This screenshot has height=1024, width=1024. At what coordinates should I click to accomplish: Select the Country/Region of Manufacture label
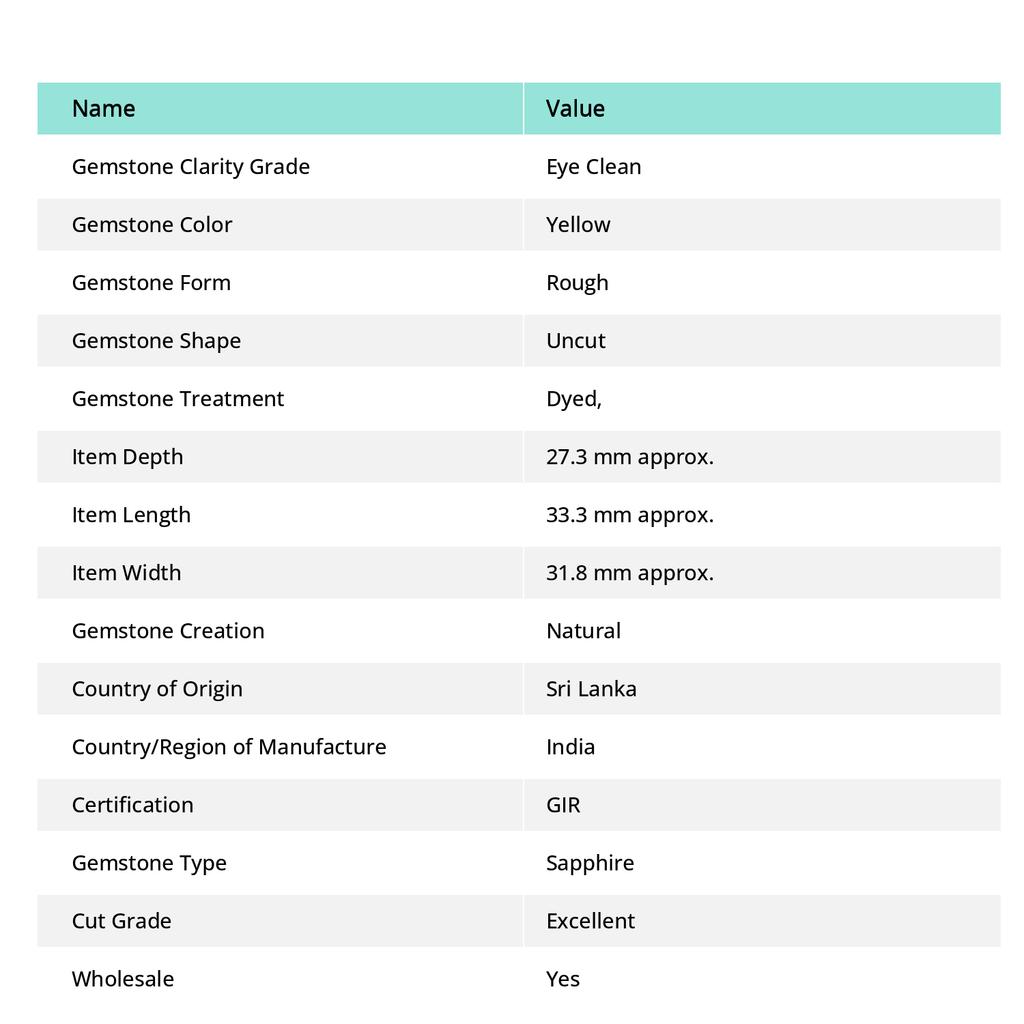click(x=229, y=746)
